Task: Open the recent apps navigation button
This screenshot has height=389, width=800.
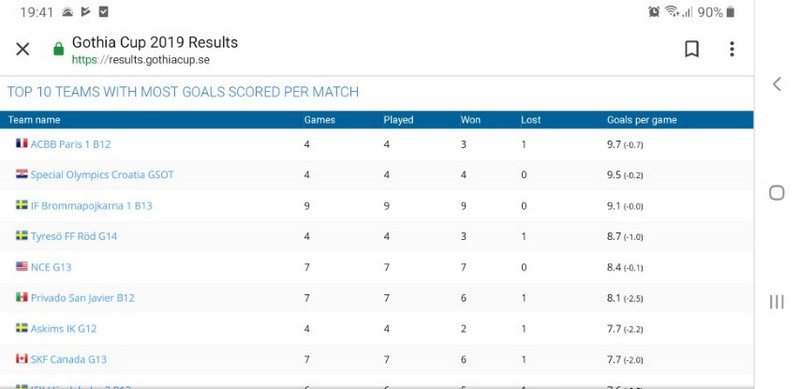Action: coord(777,302)
